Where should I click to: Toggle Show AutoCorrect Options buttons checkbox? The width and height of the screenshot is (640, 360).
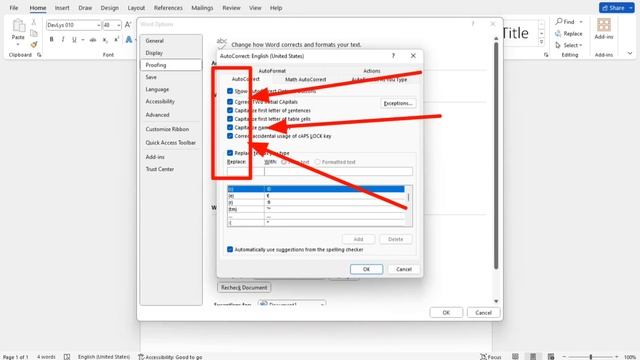[x=230, y=91]
